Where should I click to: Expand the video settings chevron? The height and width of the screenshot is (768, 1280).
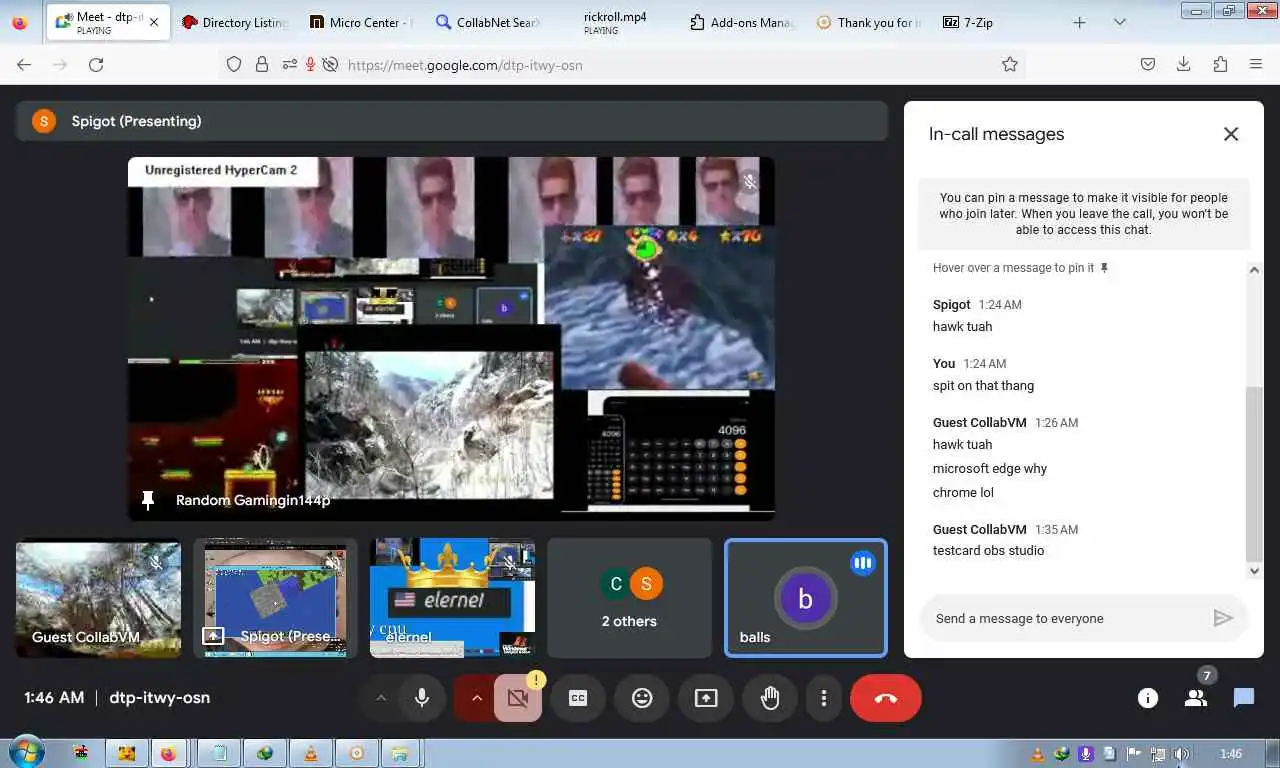click(476, 698)
